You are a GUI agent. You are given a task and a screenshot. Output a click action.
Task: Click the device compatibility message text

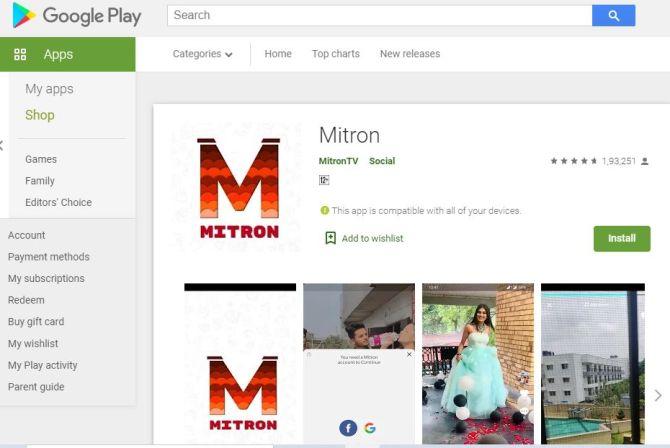426,211
